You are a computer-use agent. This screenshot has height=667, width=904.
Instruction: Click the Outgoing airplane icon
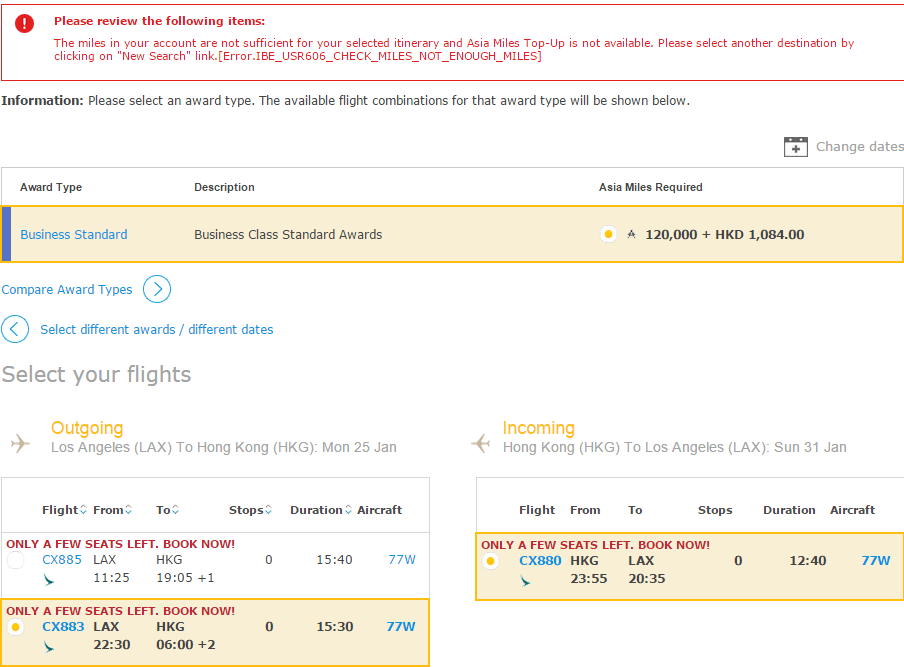[20, 443]
